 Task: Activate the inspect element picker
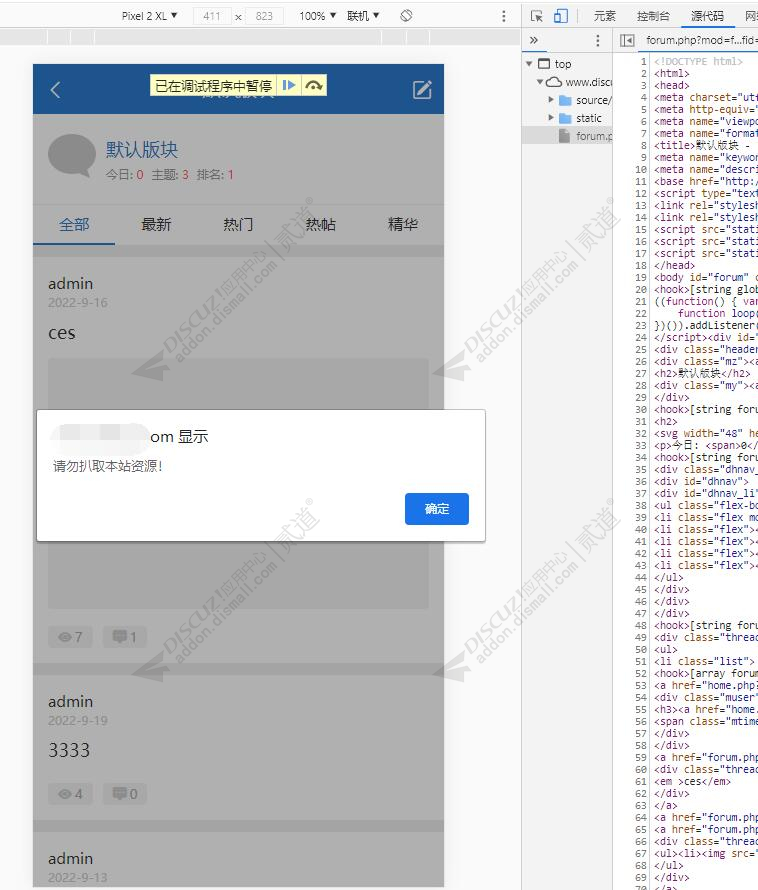click(537, 16)
